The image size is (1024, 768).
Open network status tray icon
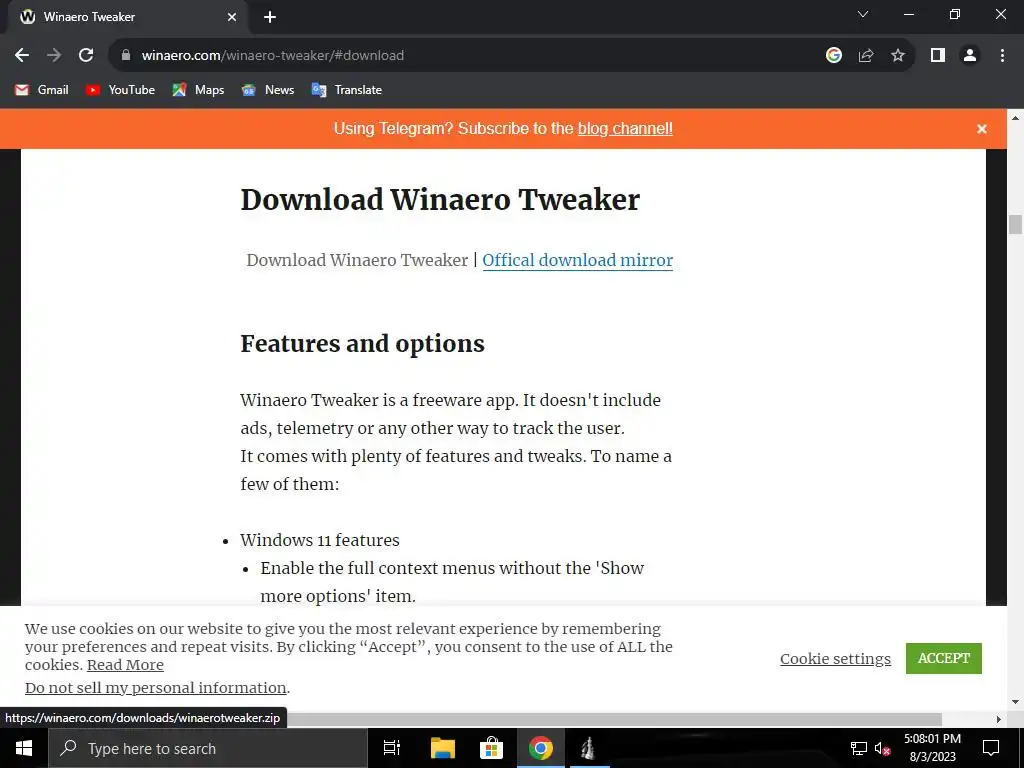[859, 748]
